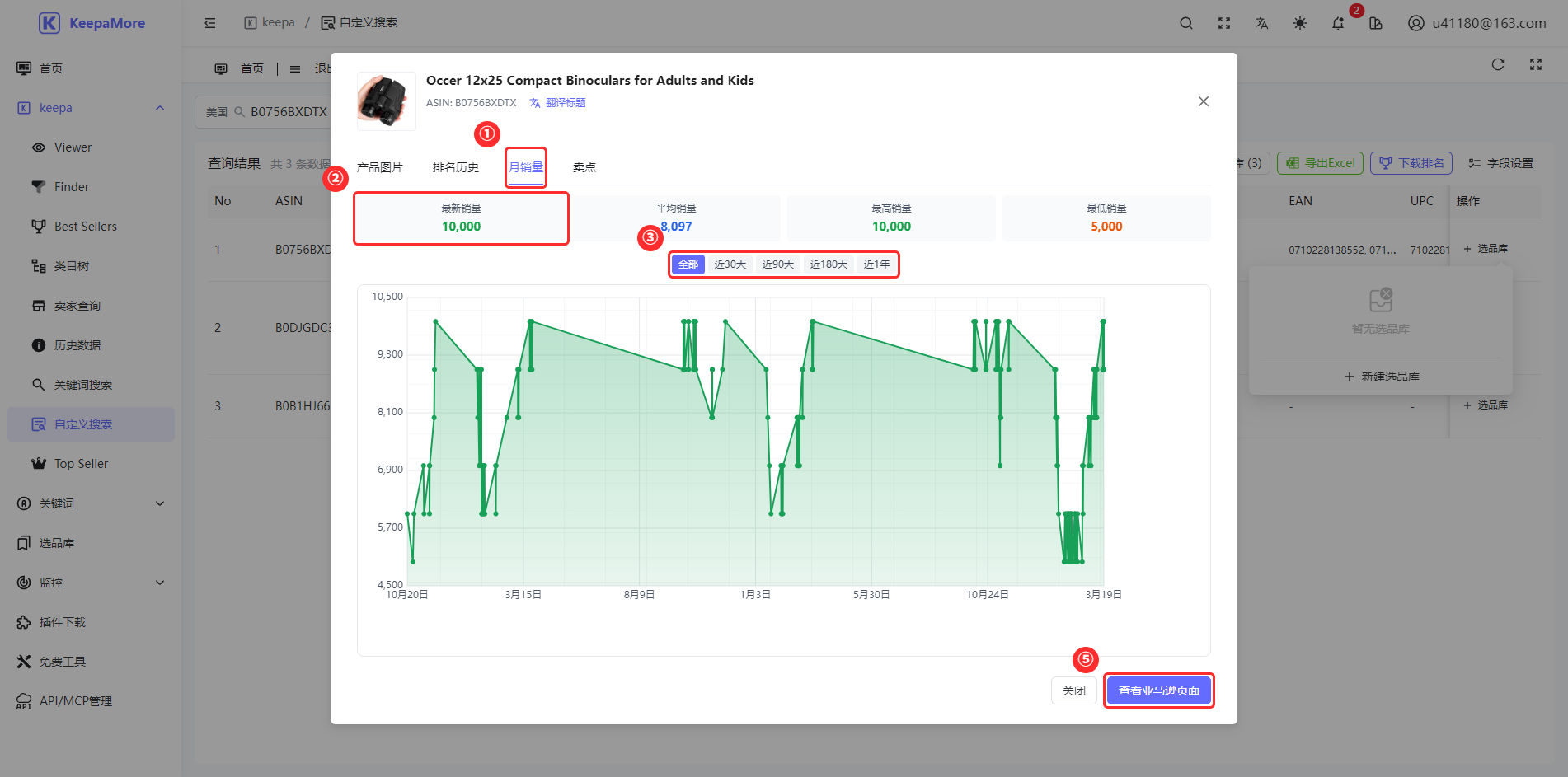Select the 近180天 time range

pyautogui.click(x=829, y=264)
